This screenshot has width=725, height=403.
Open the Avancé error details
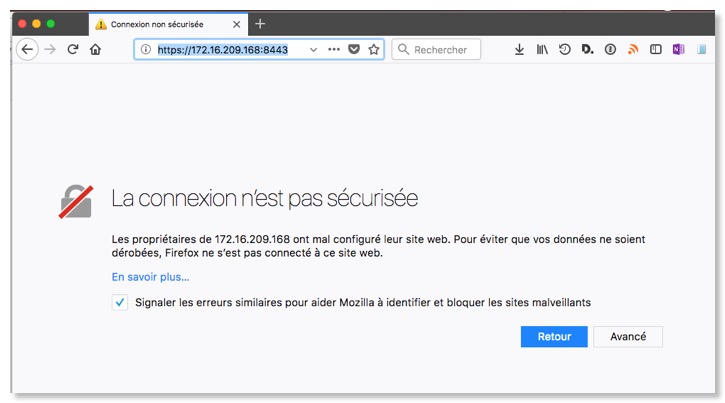pyautogui.click(x=628, y=337)
